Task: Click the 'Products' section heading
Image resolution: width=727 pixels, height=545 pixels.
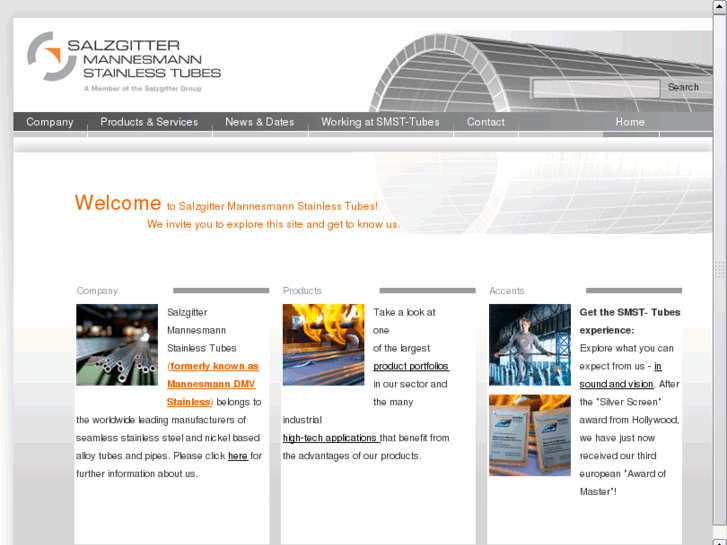Action: (302, 291)
